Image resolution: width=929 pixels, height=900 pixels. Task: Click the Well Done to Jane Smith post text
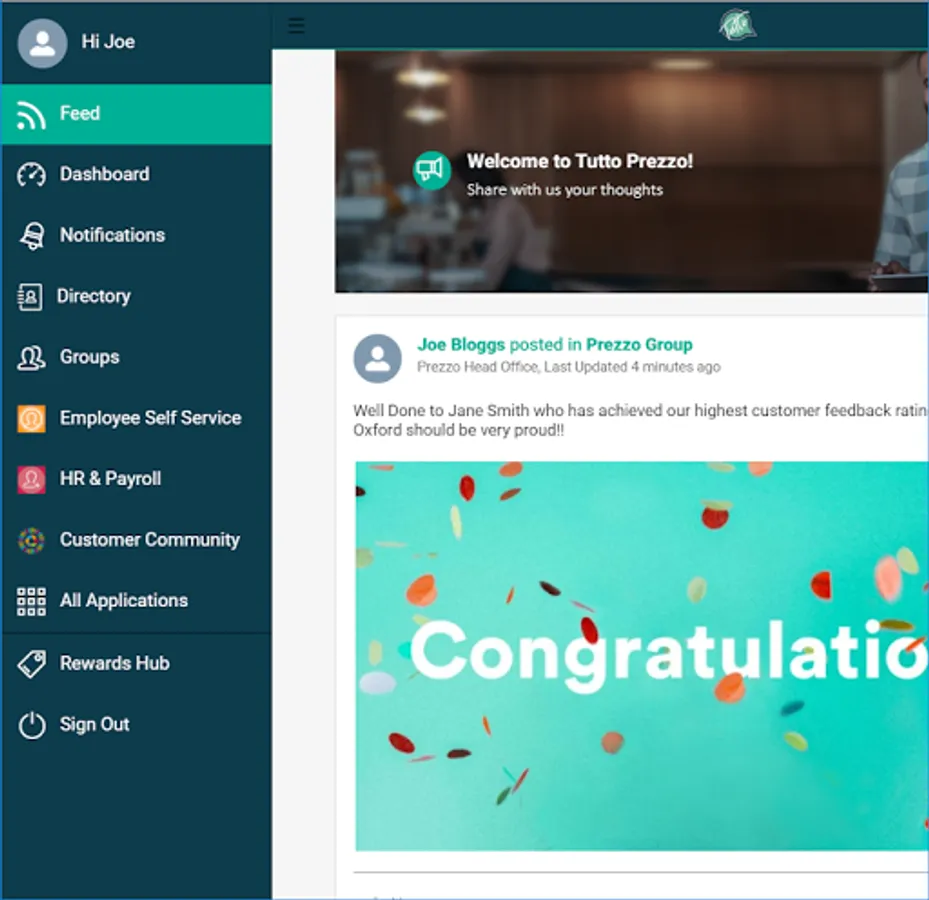(x=640, y=420)
